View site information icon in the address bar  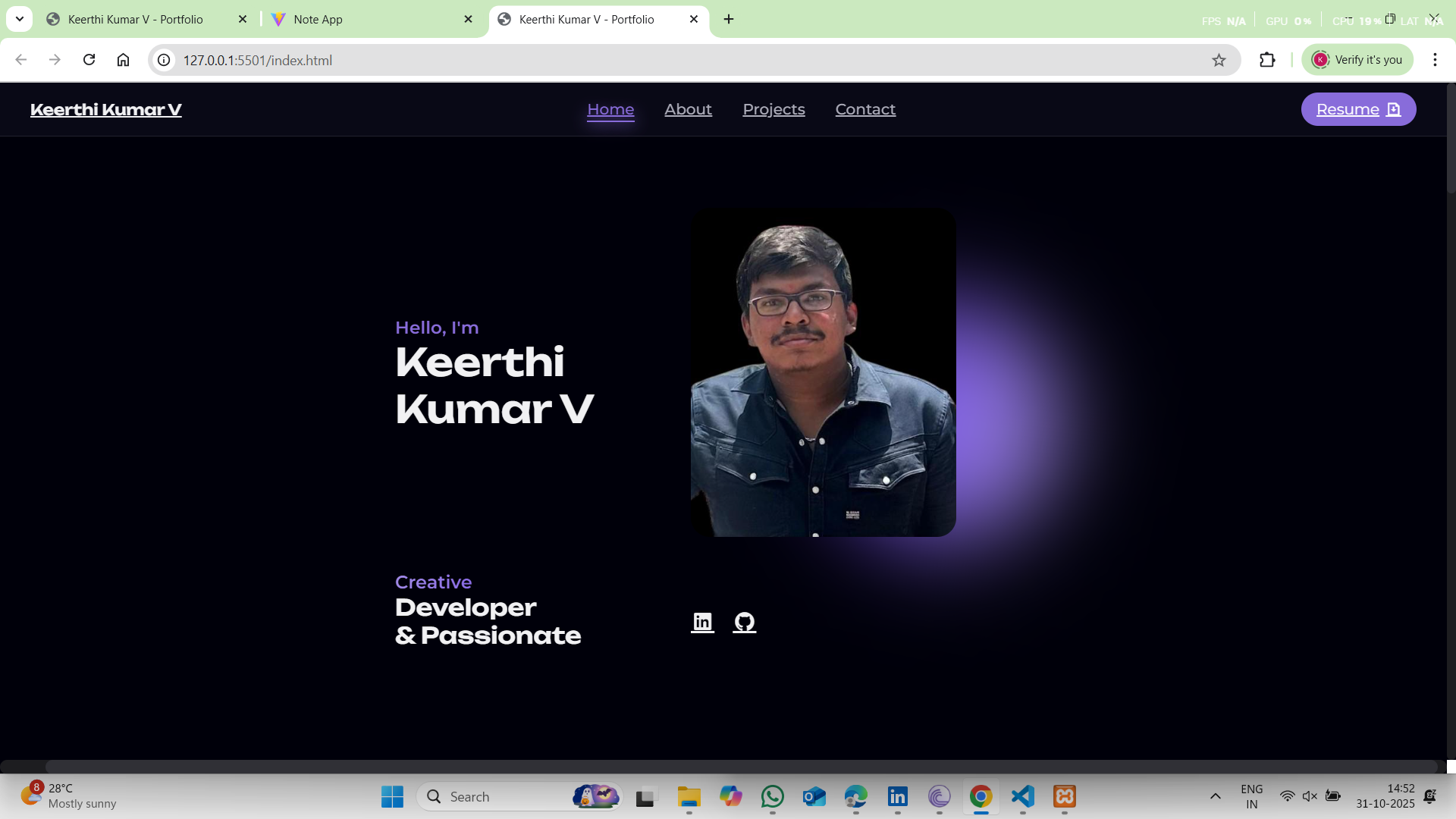click(164, 60)
